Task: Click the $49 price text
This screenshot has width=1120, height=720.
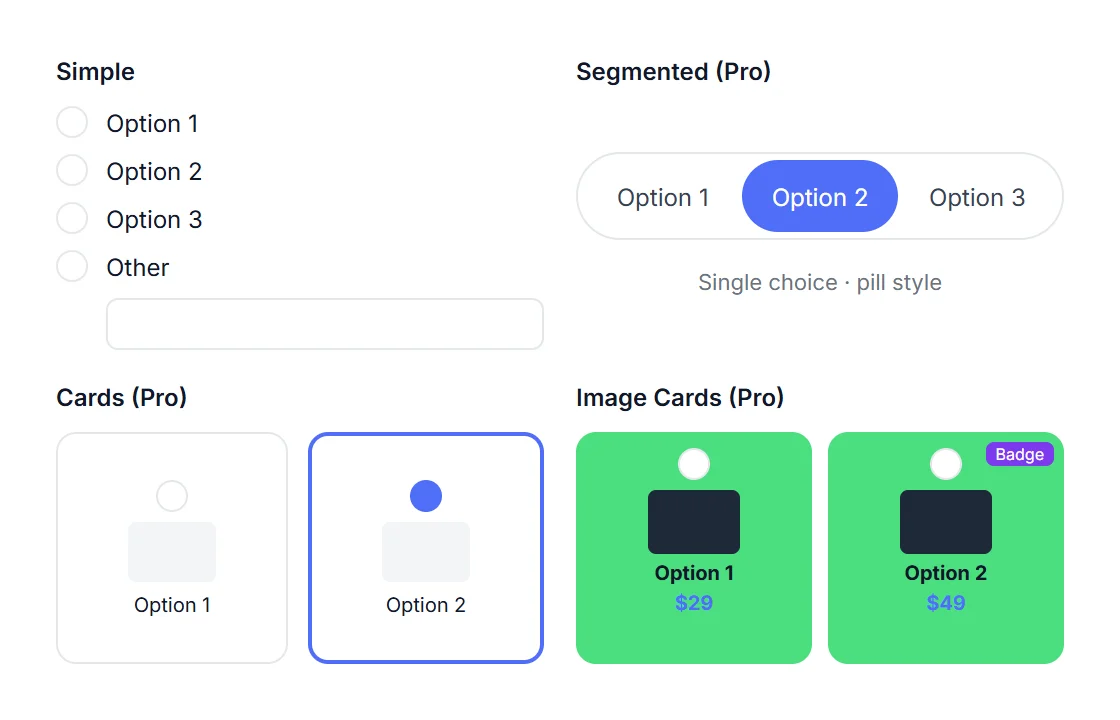Action: click(x=946, y=603)
